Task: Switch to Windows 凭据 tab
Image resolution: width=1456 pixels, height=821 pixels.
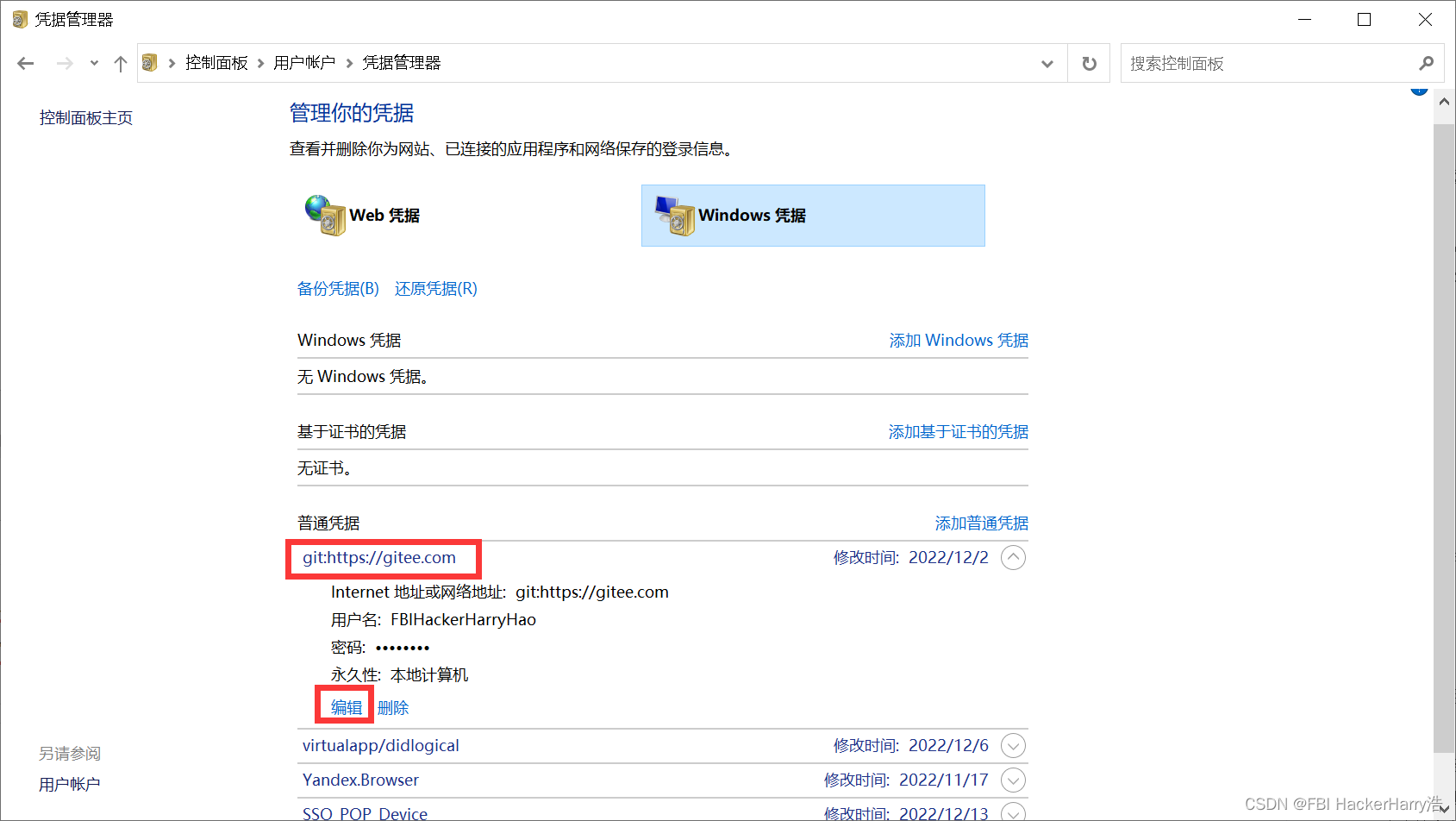Action: 813,216
